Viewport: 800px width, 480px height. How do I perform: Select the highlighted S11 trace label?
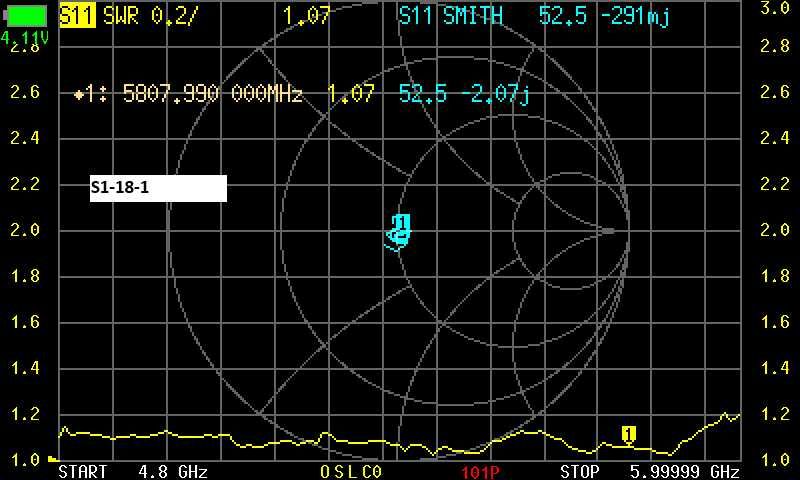pos(77,16)
